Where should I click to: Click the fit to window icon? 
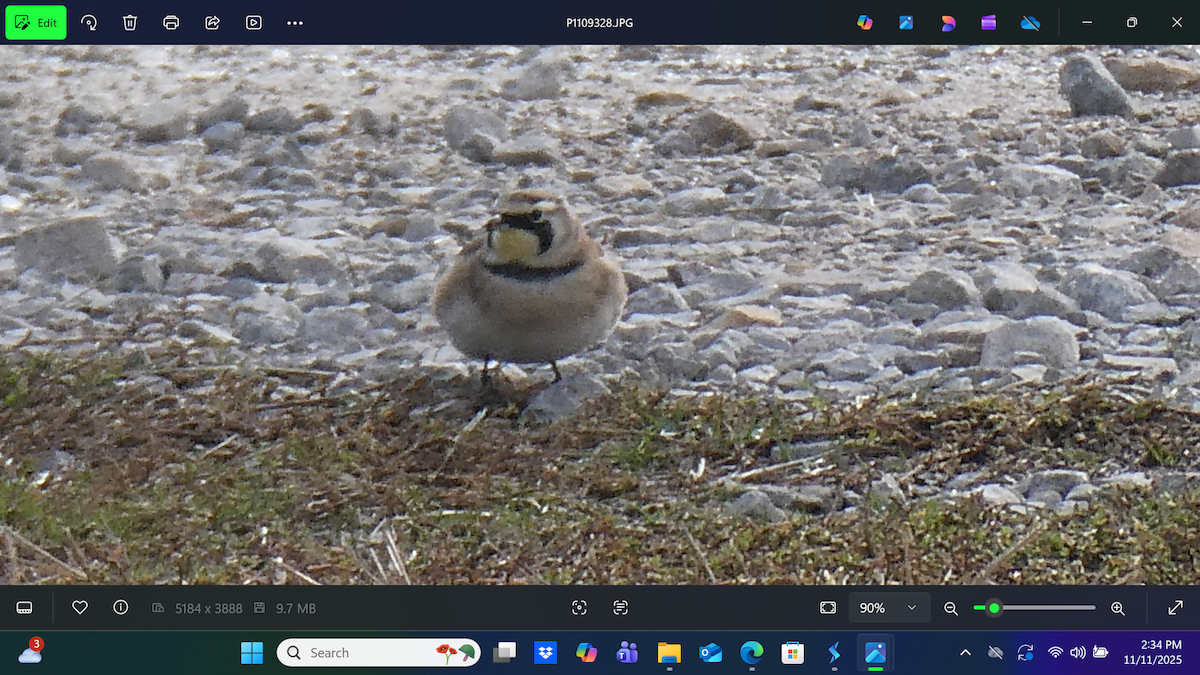pos(828,608)
